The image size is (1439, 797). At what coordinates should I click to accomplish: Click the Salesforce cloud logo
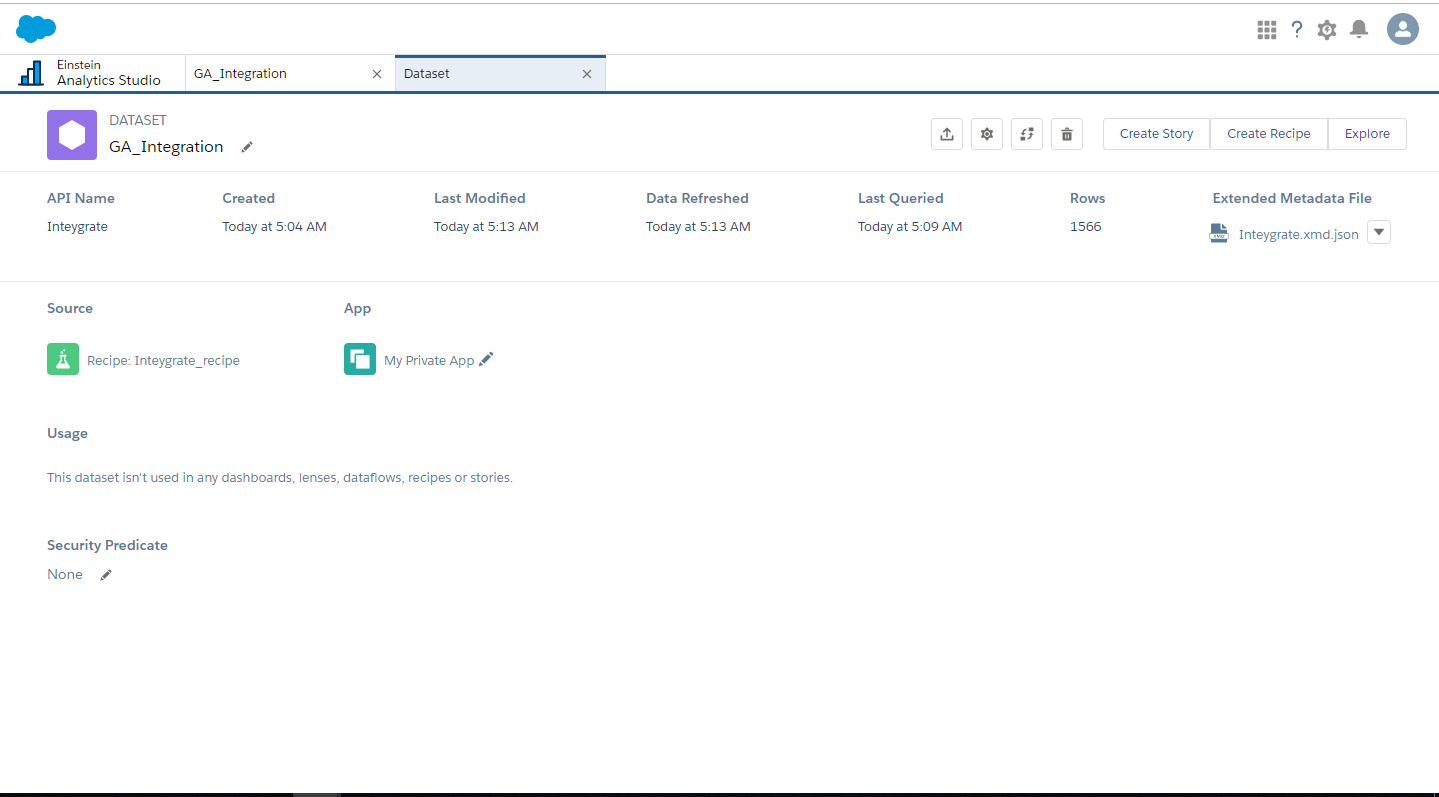tap(36, 29)
